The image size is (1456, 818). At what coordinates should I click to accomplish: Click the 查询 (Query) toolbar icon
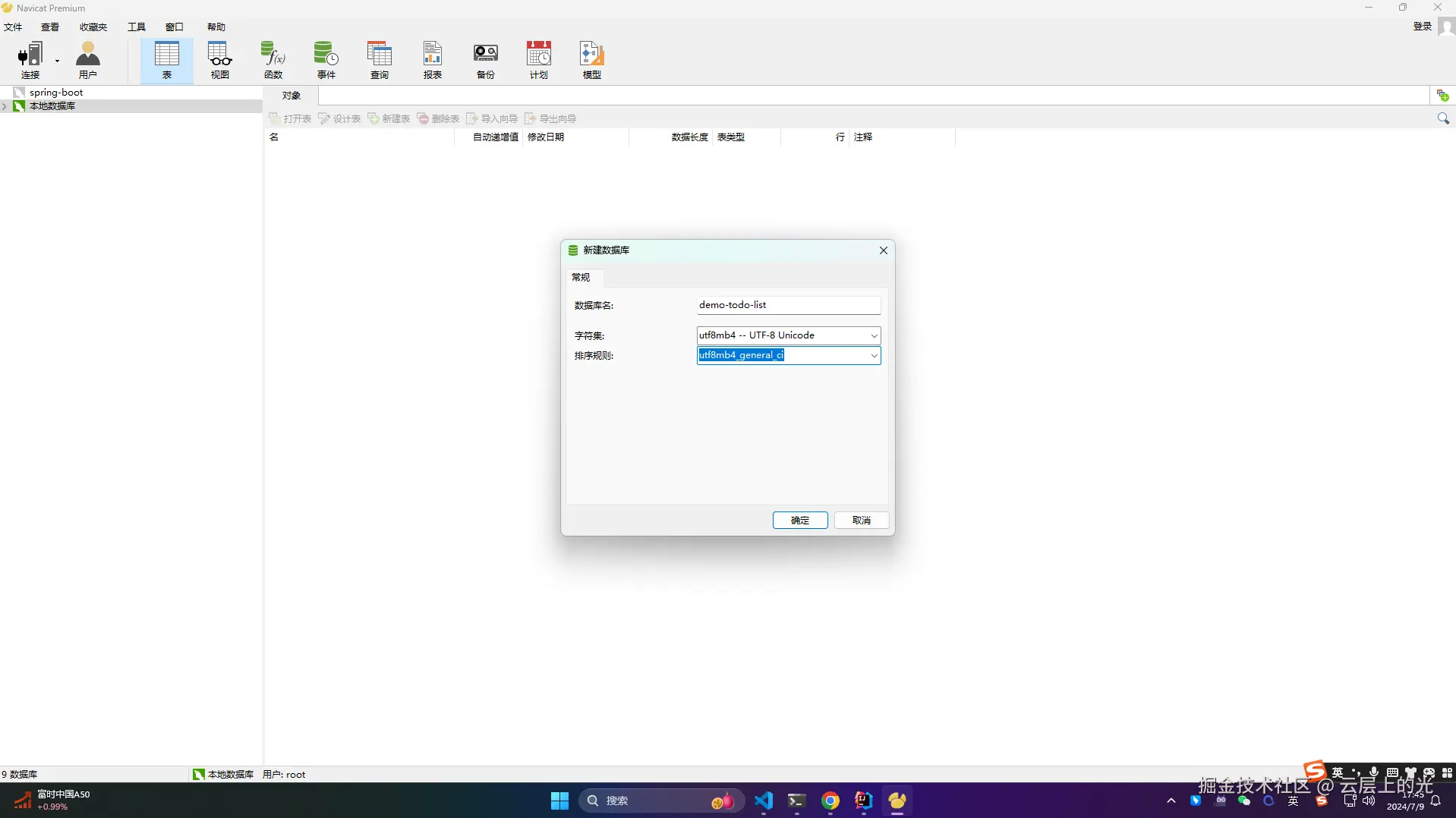[x=380, y=60]
